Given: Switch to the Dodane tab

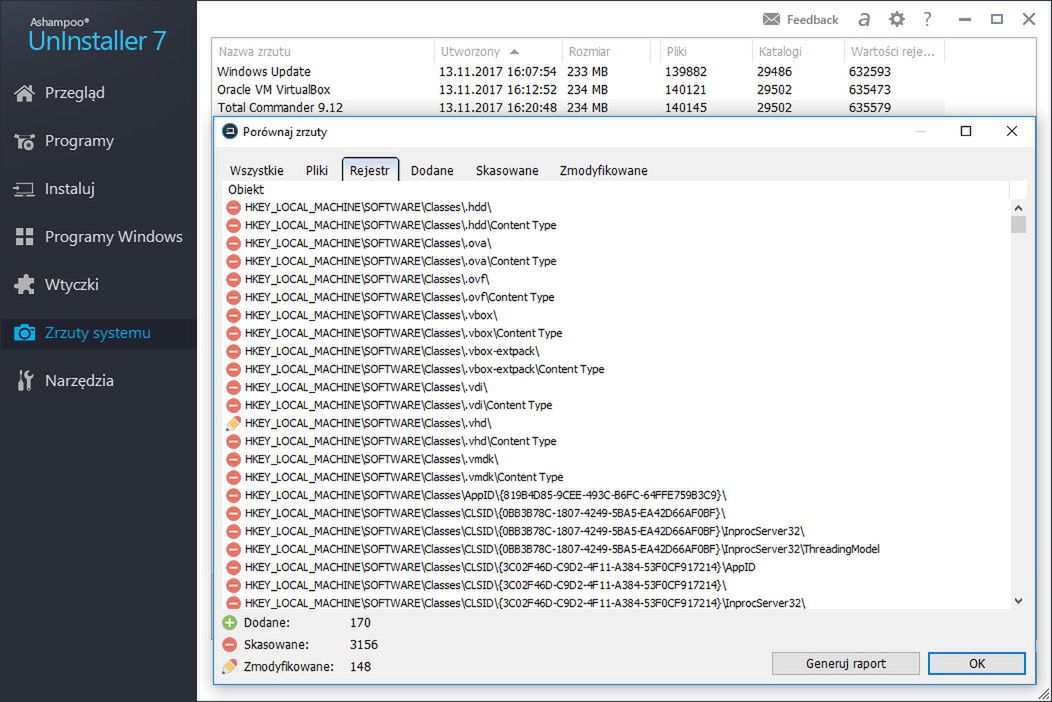Looking at the screenshot, I should [432, 170].
